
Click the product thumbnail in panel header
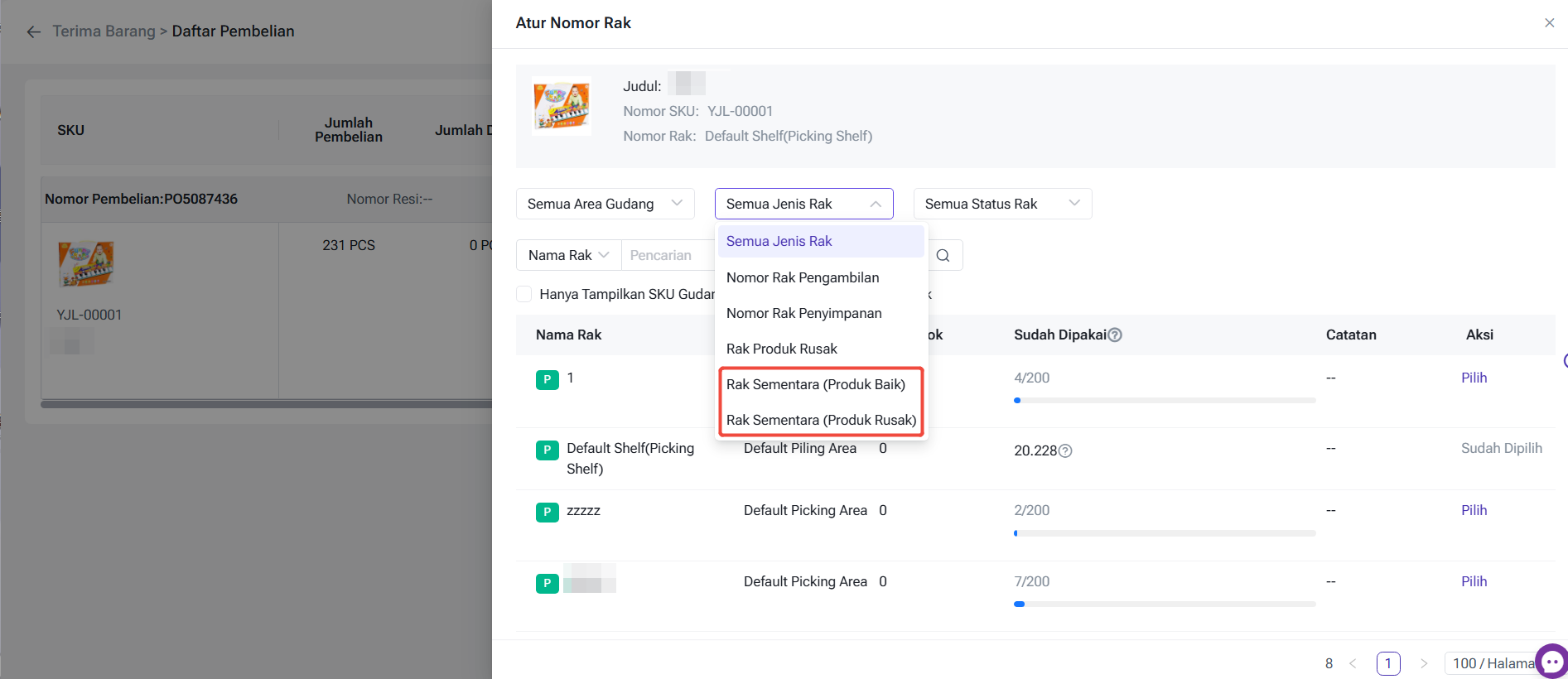point(562,106)
